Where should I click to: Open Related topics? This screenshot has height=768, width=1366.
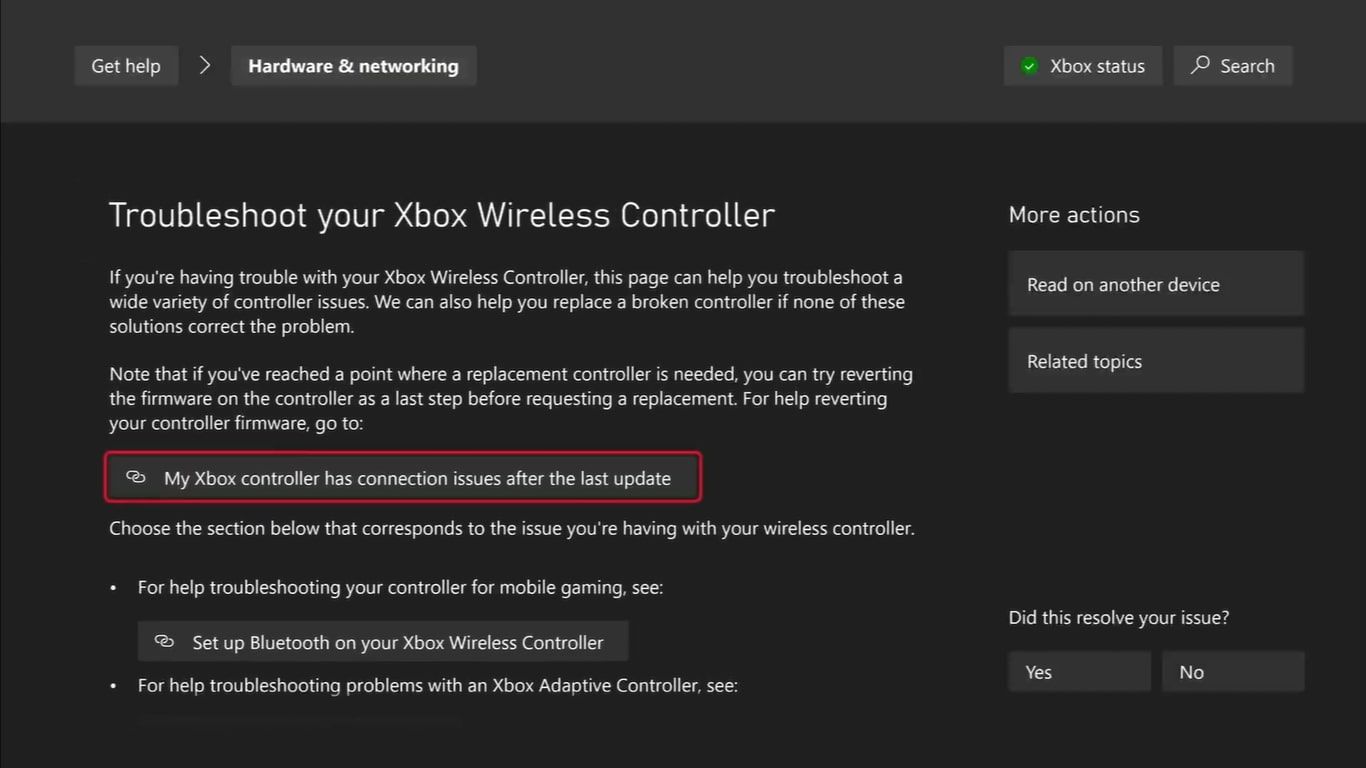(x=1155, y=362)
